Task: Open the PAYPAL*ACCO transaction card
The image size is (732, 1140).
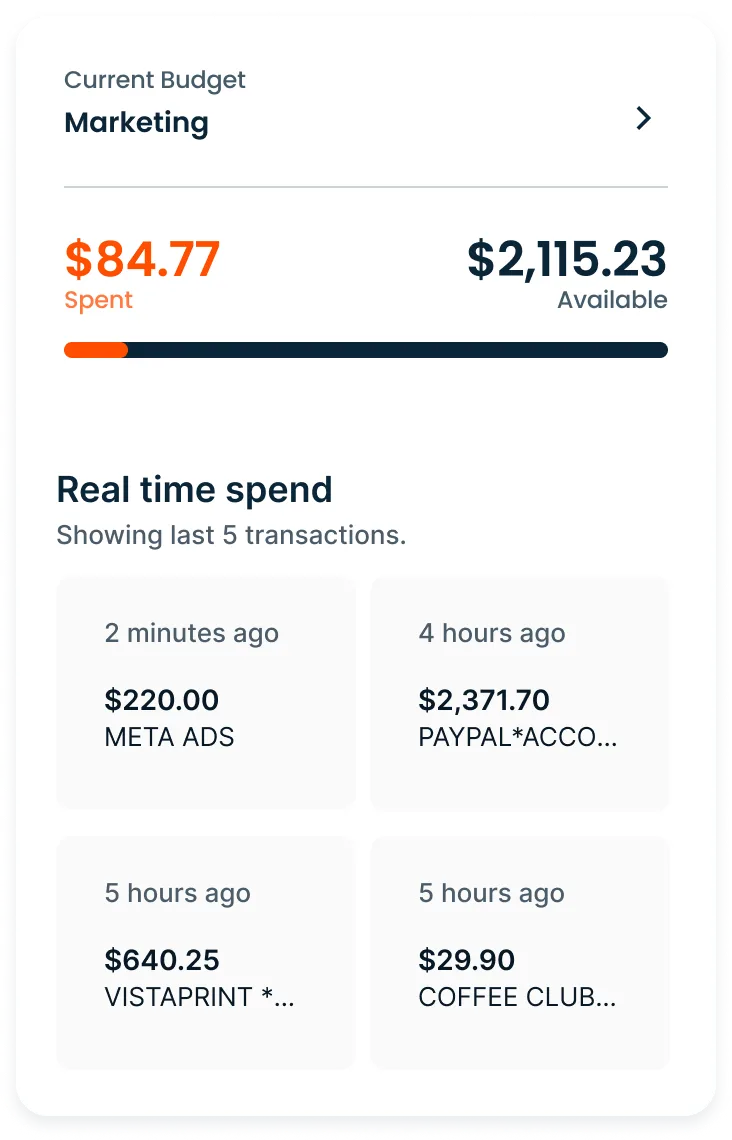Action: [x=519, y=692]
